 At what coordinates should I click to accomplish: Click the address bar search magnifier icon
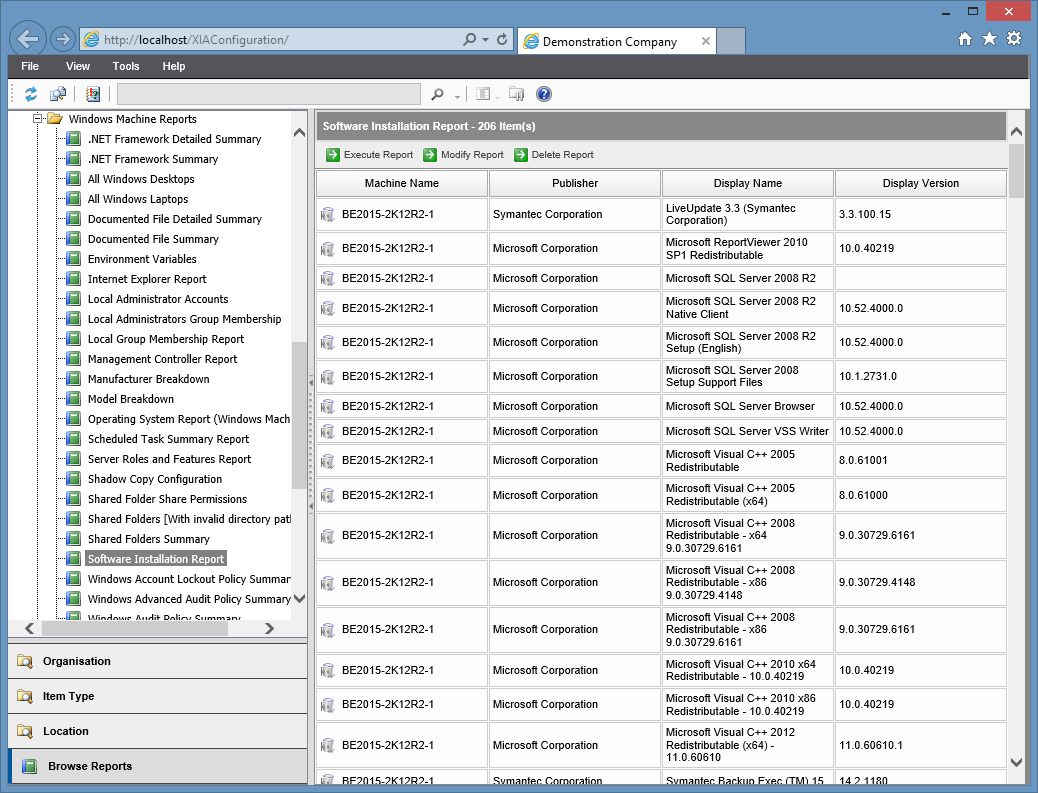point(469,39)
